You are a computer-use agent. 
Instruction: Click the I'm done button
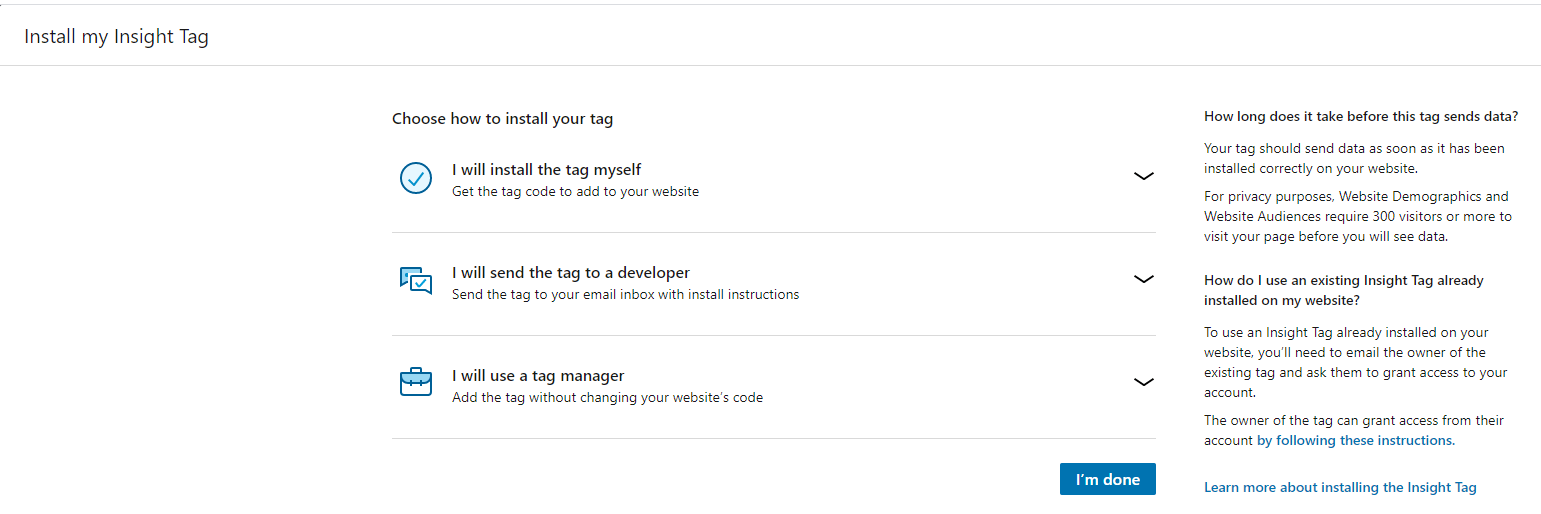tap(1107, 479)
